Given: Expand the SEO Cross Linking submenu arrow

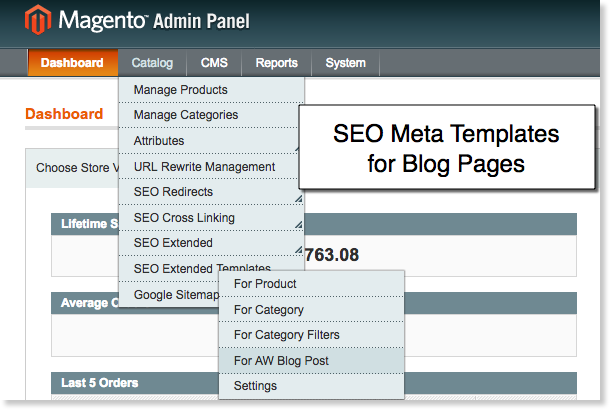Looking at the screenshot, I should point(298,225).
